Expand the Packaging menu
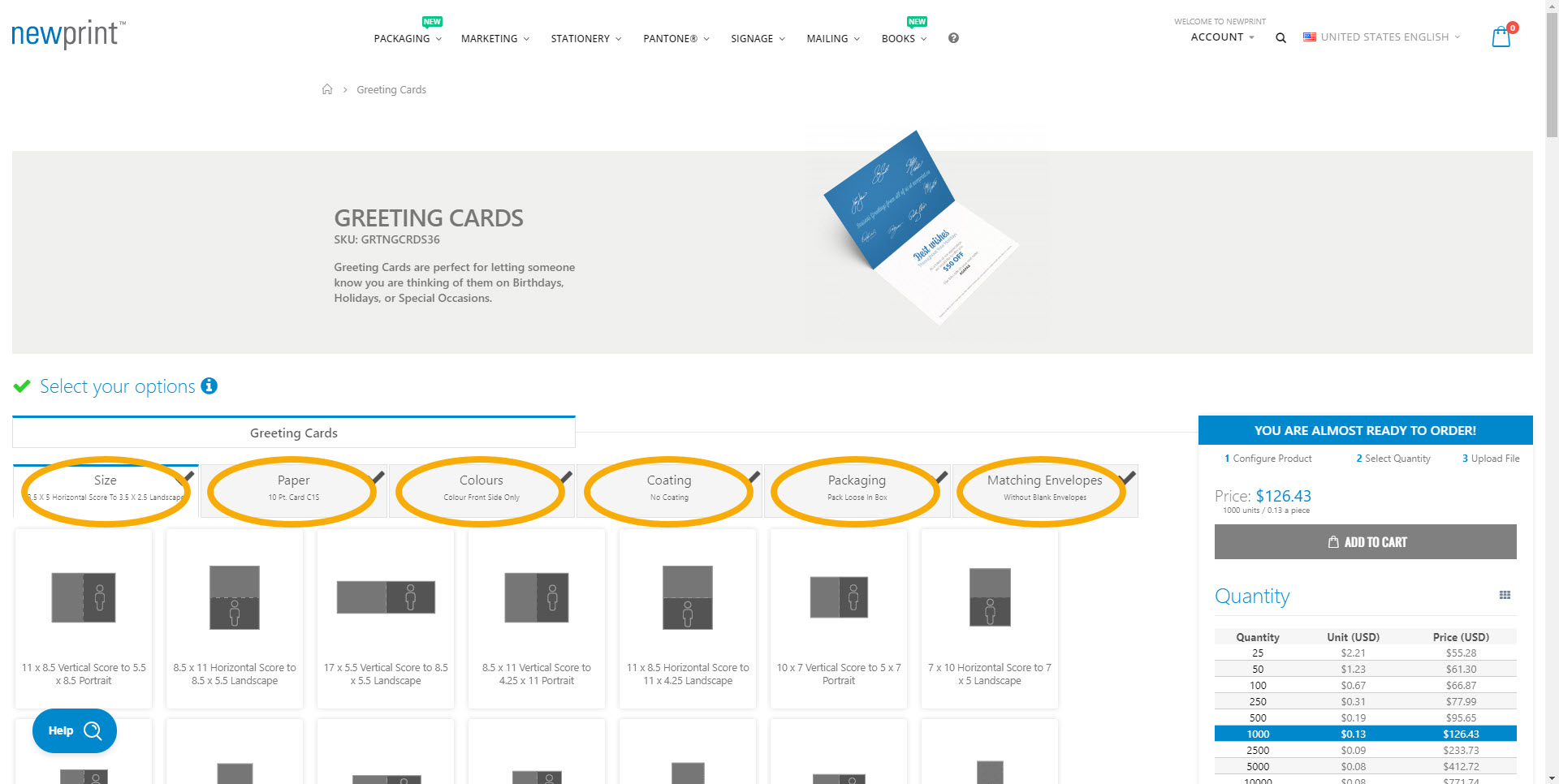 [x=408, y=38]
